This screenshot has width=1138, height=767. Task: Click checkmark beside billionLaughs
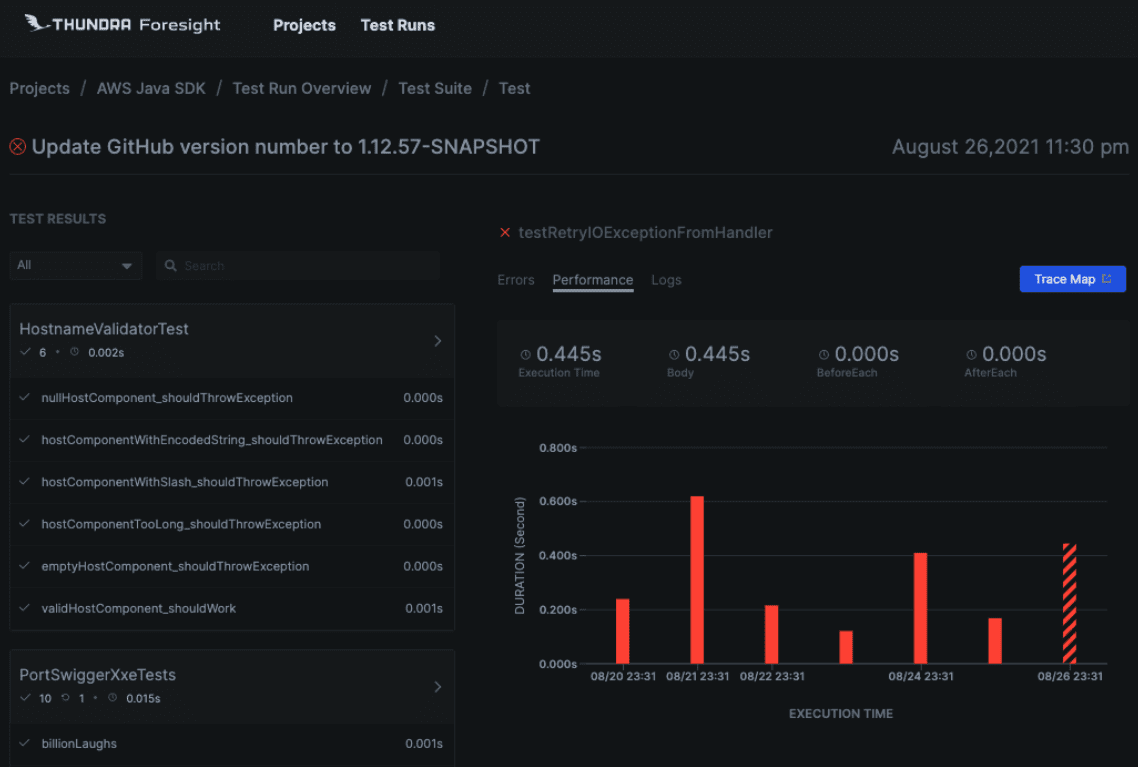(x=25, y=743)
